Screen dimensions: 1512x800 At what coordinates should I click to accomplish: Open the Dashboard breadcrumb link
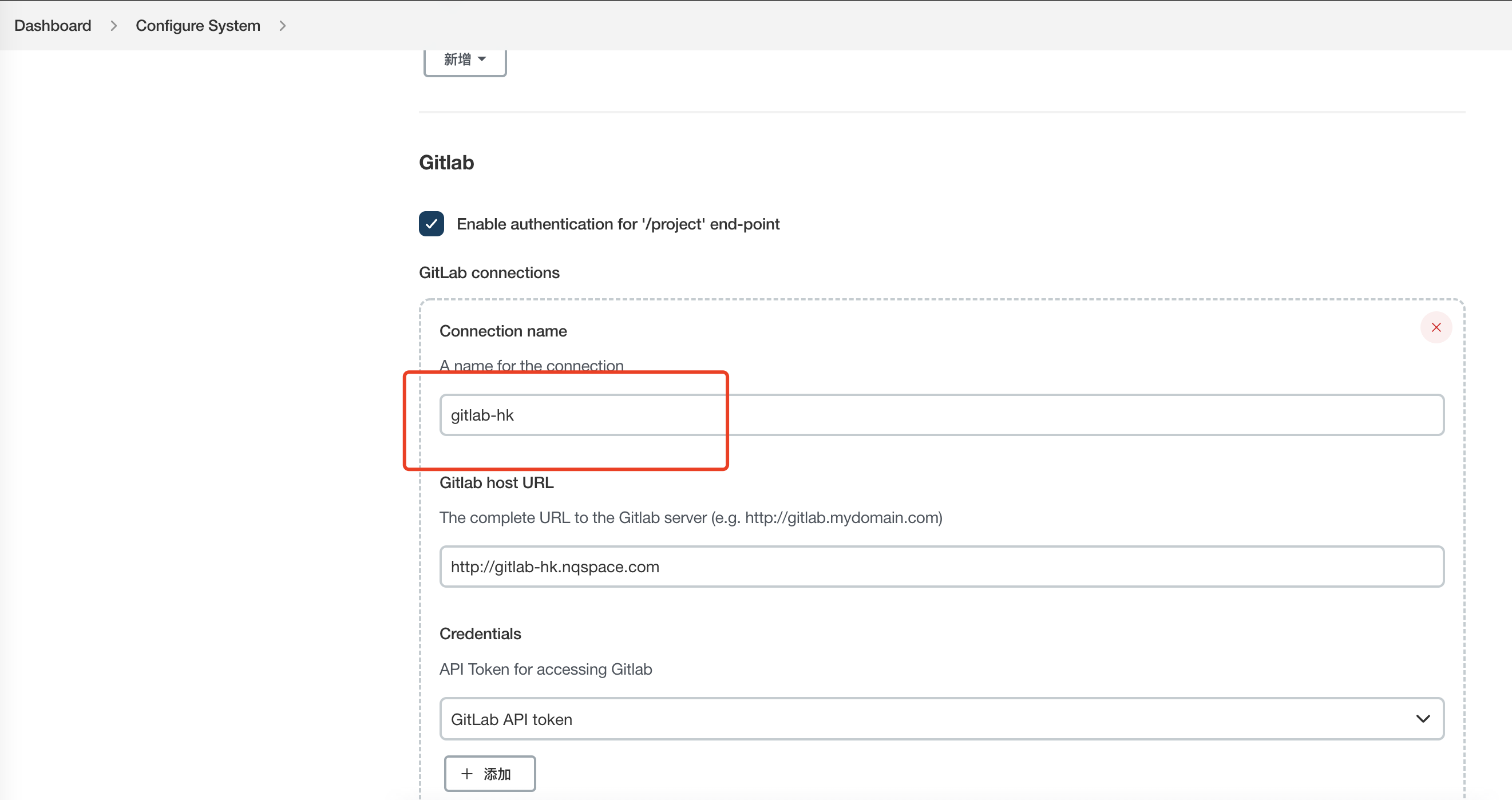point(53,25)
